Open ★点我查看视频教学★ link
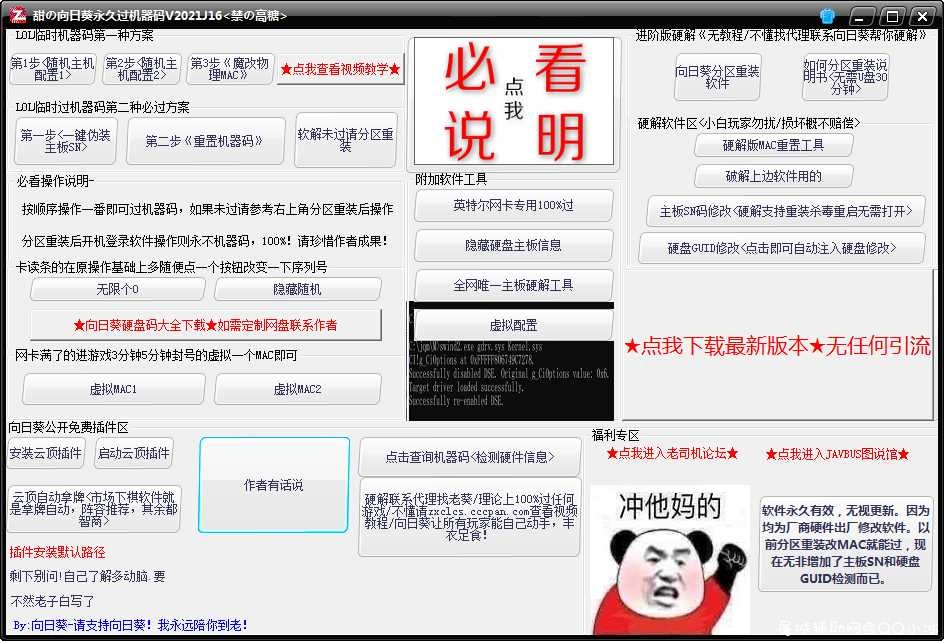Screen dimensions: 944x641 [x=340, y=70]
